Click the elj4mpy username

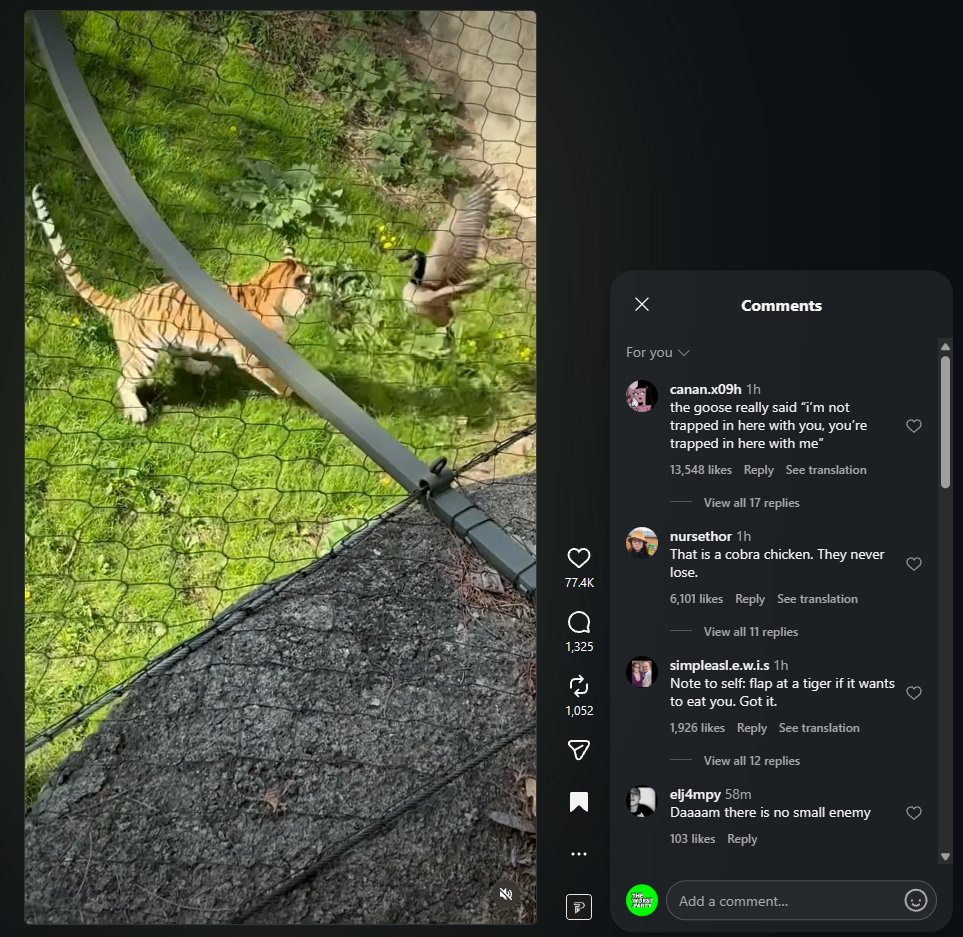695,794
